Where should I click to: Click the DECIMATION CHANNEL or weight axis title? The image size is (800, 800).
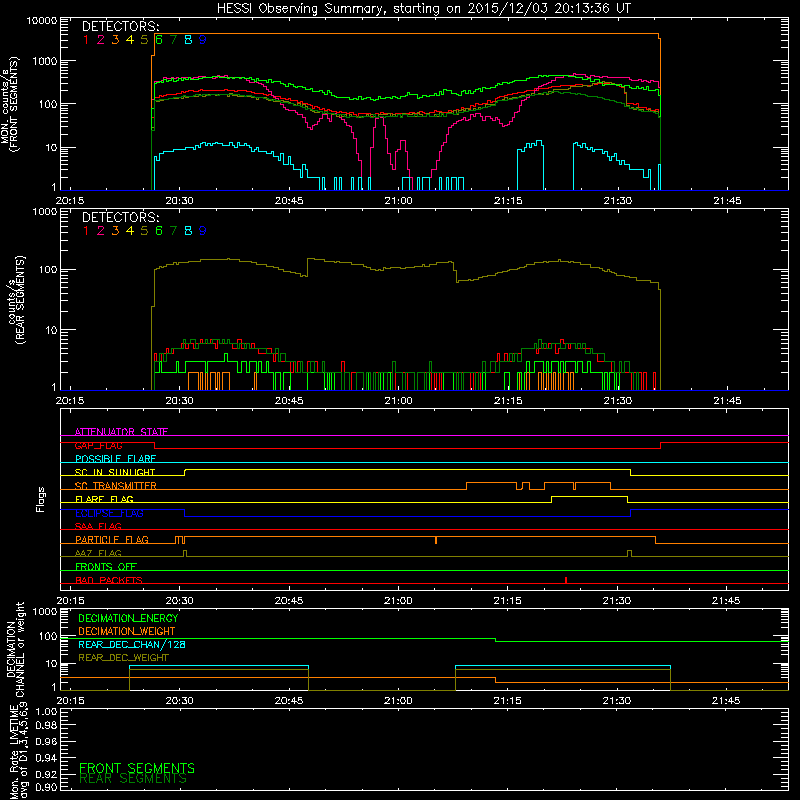pyautogui.click(x=15, y=649)
